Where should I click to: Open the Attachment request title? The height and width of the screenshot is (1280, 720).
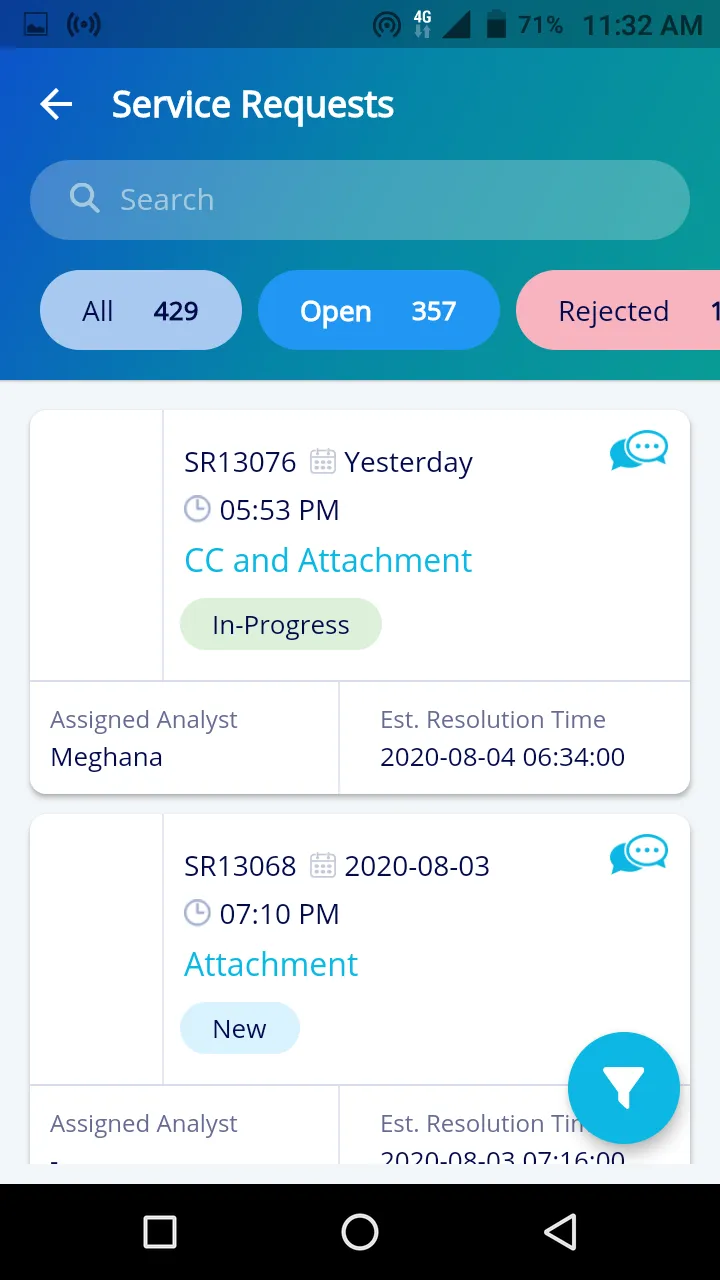point(271,964)
